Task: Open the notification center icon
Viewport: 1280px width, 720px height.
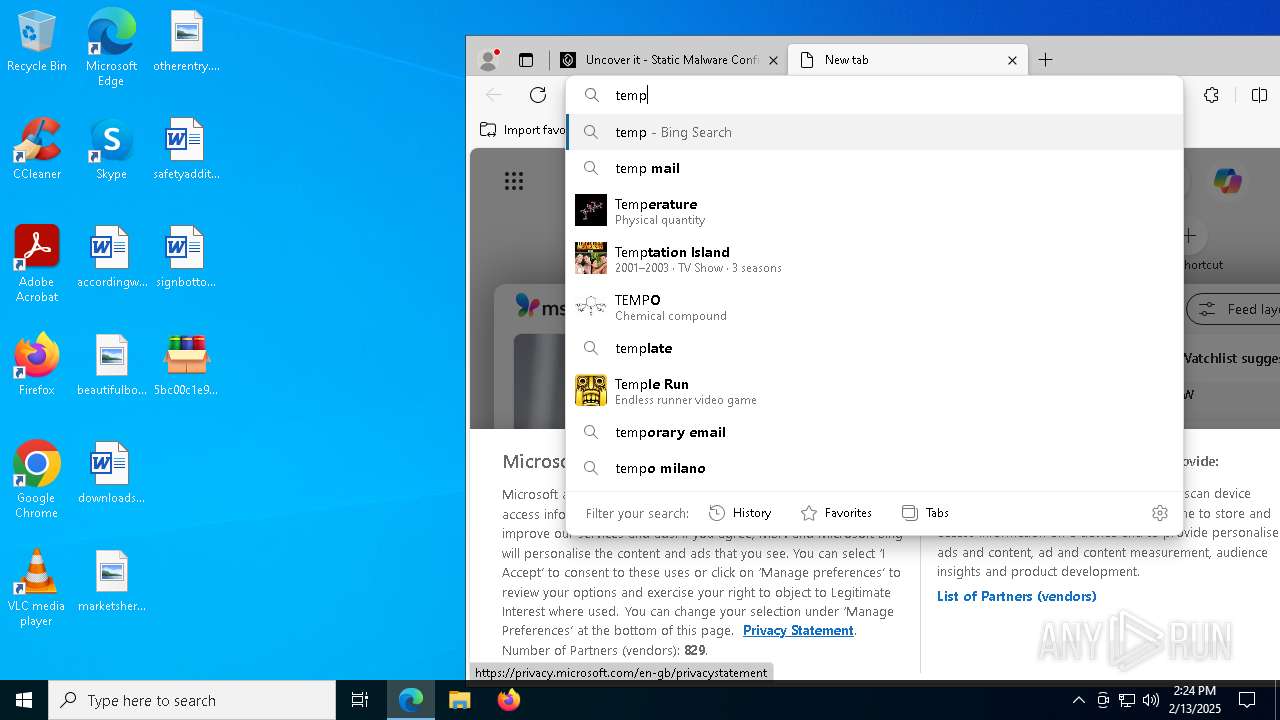Action: [1247, 700]
